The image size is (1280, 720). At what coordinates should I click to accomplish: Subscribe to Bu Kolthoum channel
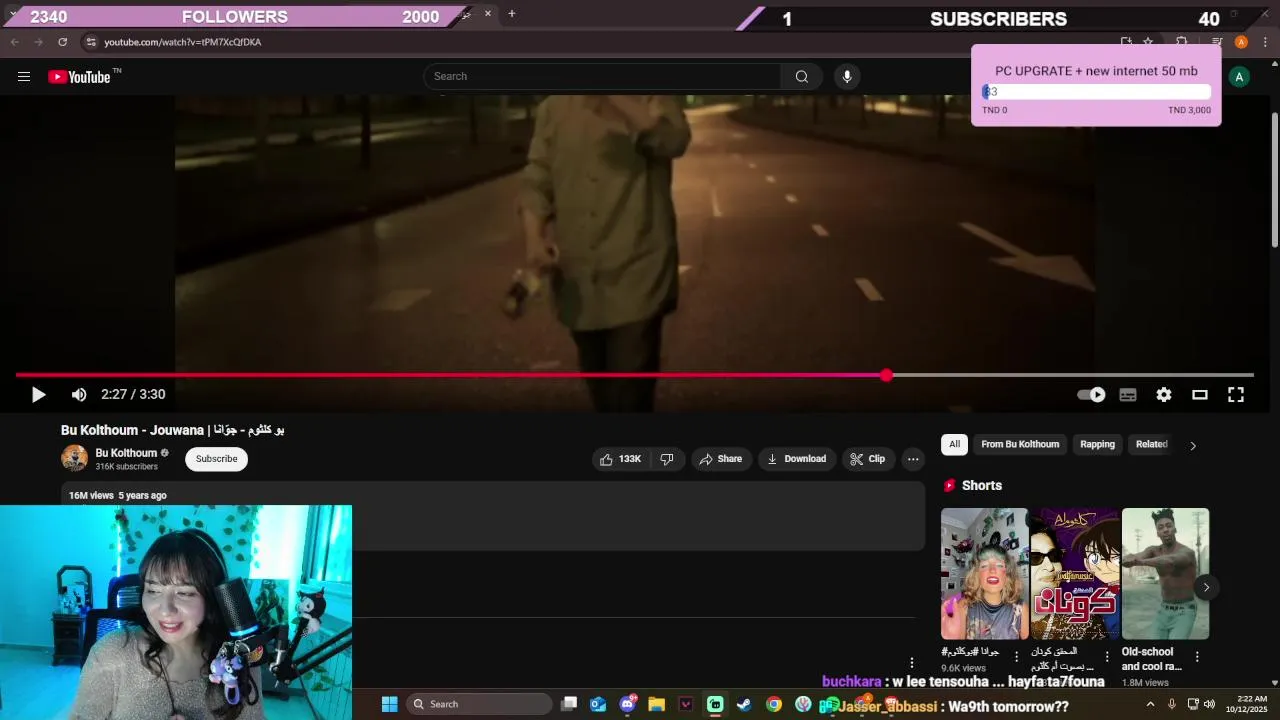[216, 459]
